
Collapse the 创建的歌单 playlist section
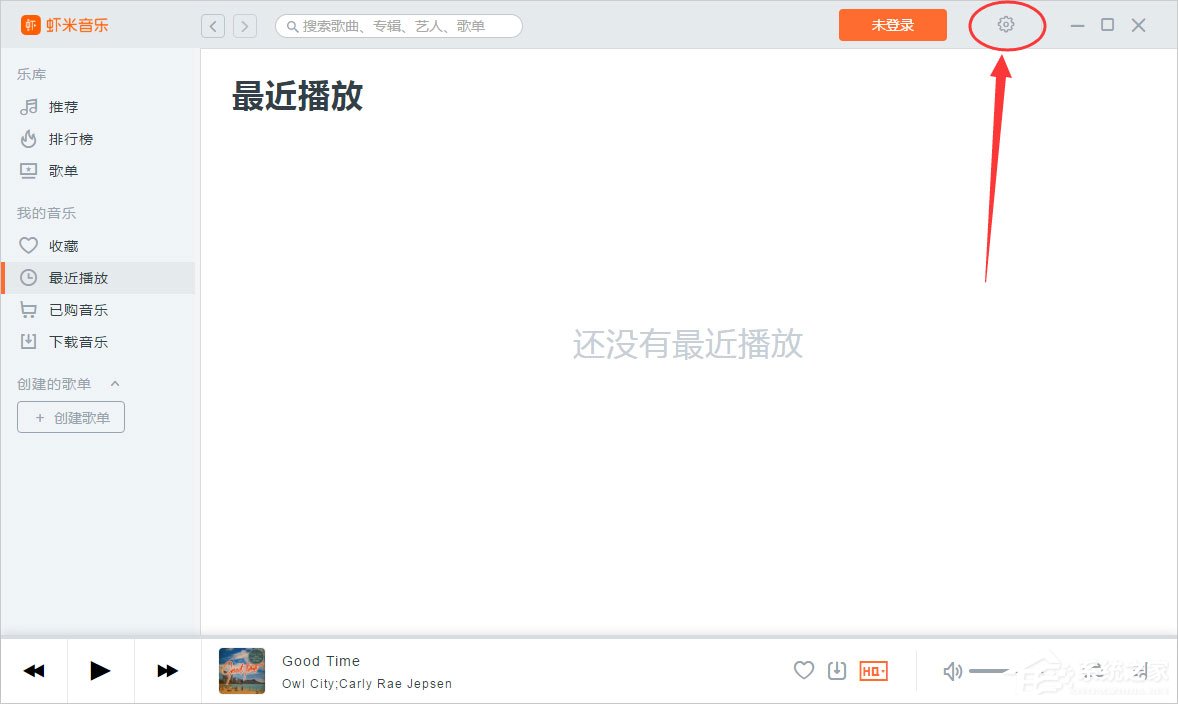pos(114,383)
